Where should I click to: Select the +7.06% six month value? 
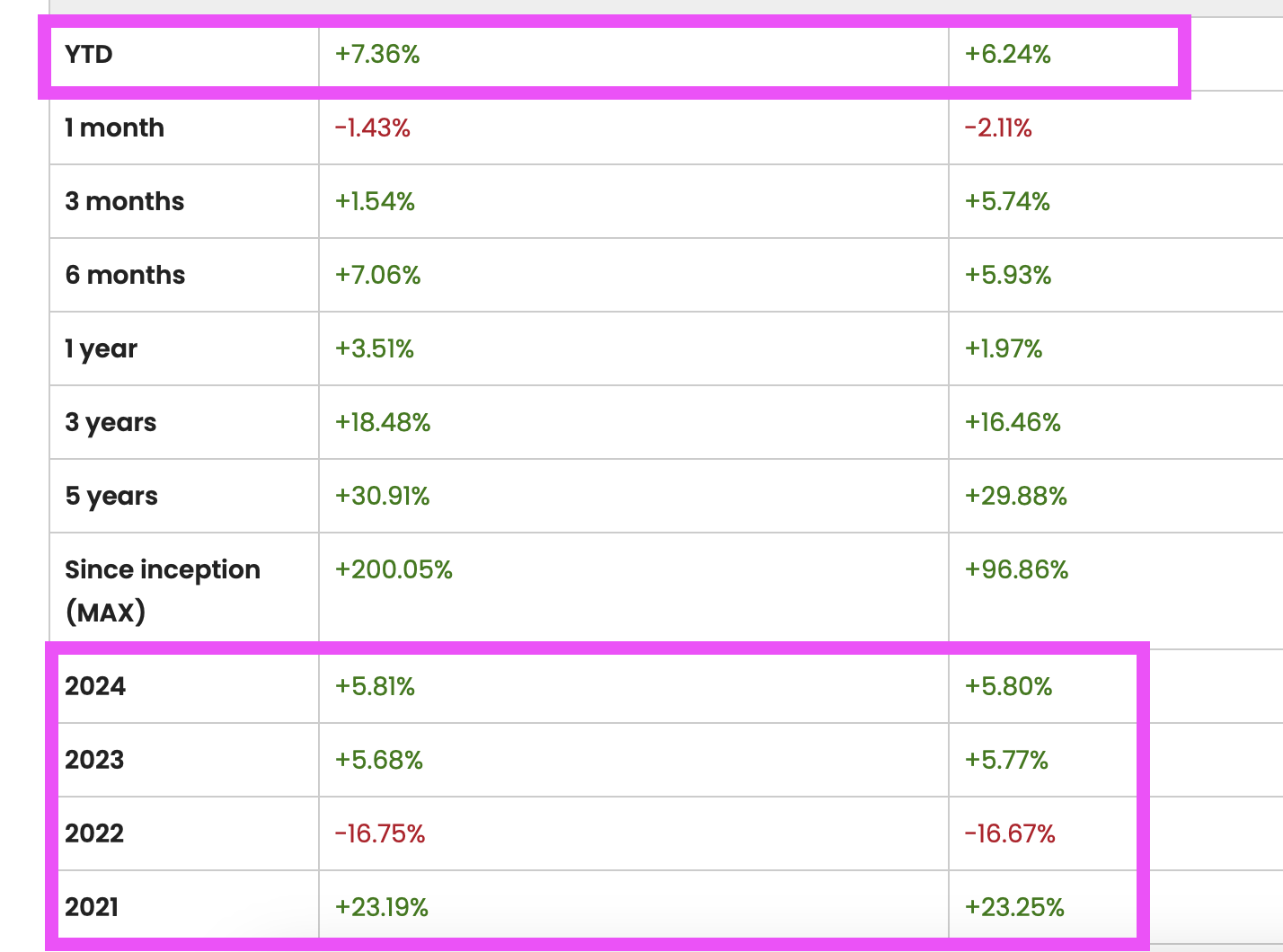tap(377, 276)
